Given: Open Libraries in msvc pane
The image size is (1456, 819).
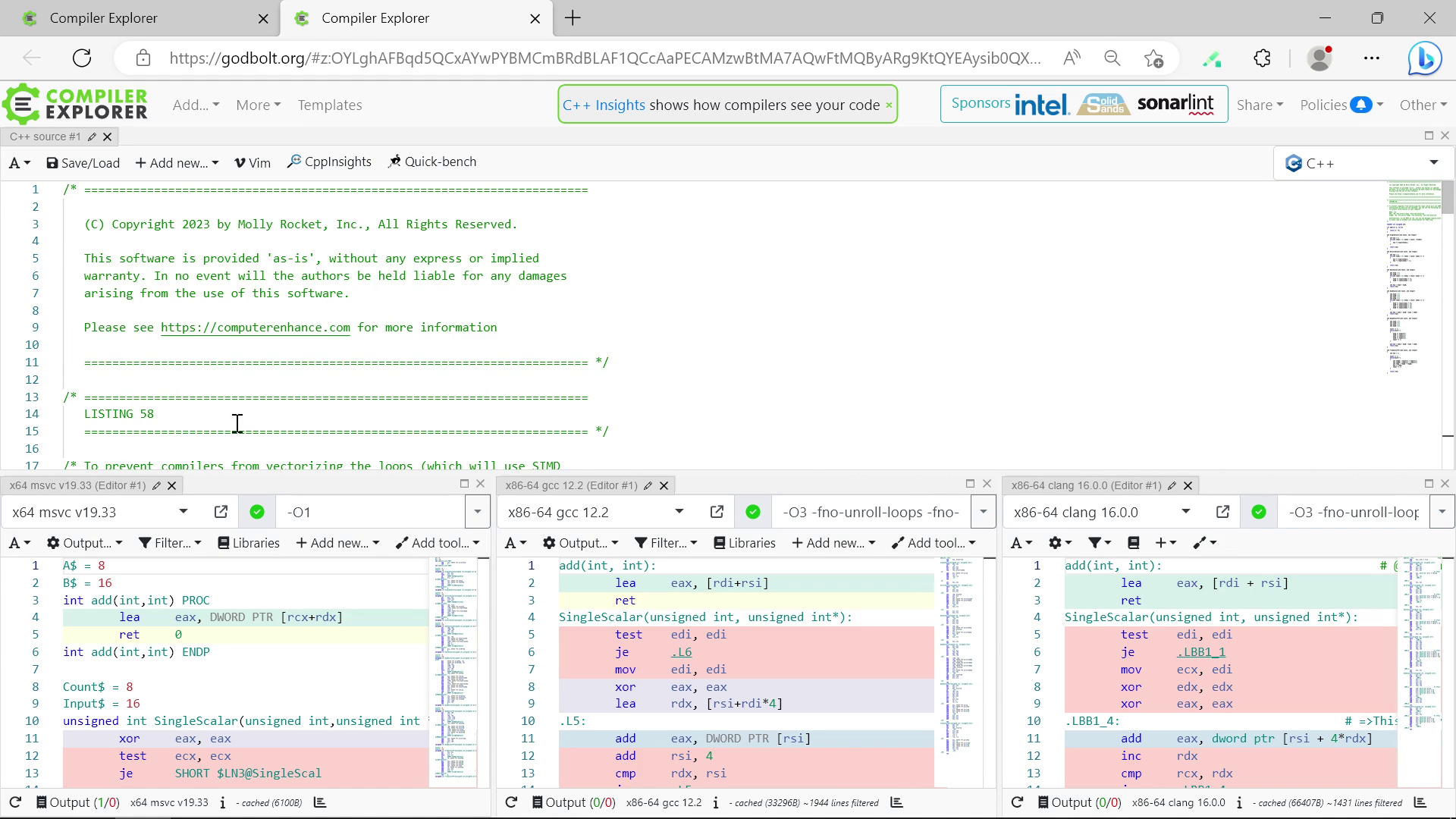Looking at the screenshot, I should tap(249, 543).
